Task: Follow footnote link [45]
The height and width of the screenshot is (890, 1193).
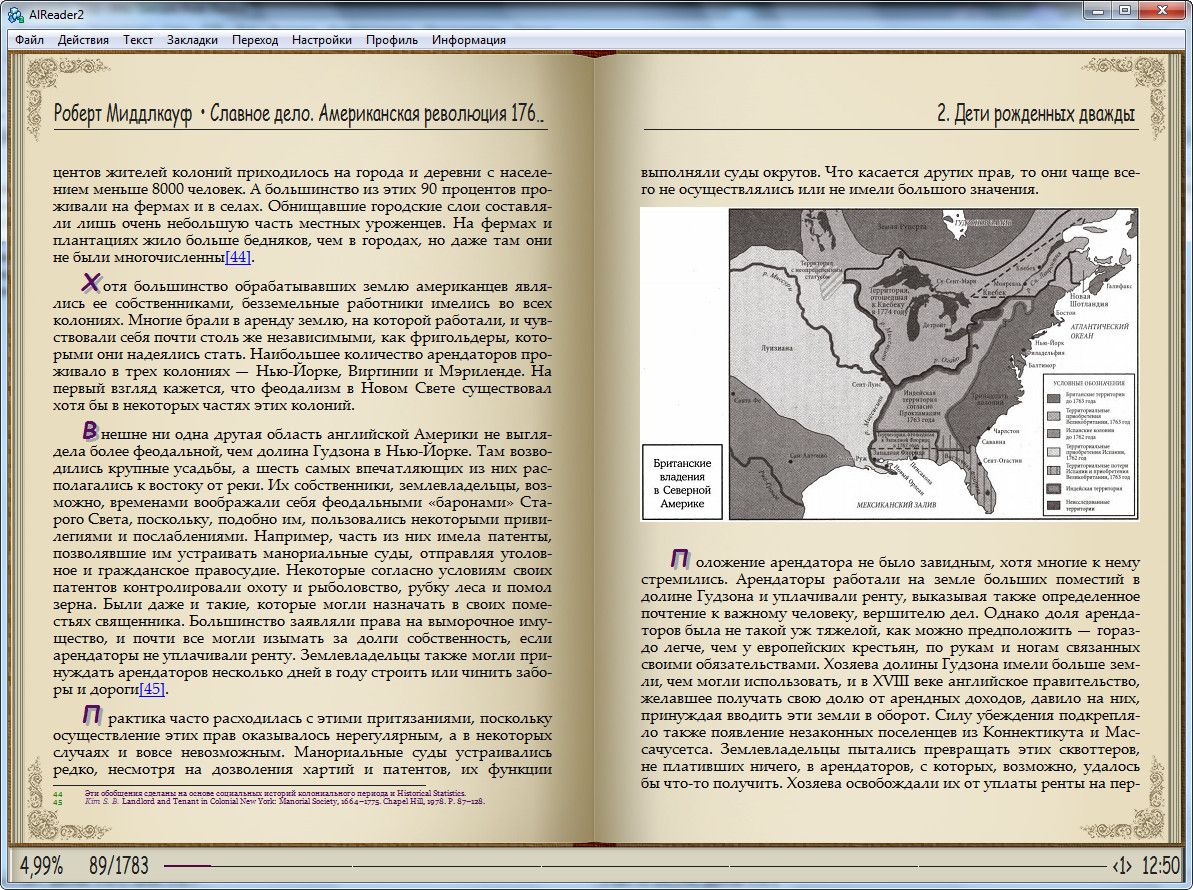Action: (152, 689)
